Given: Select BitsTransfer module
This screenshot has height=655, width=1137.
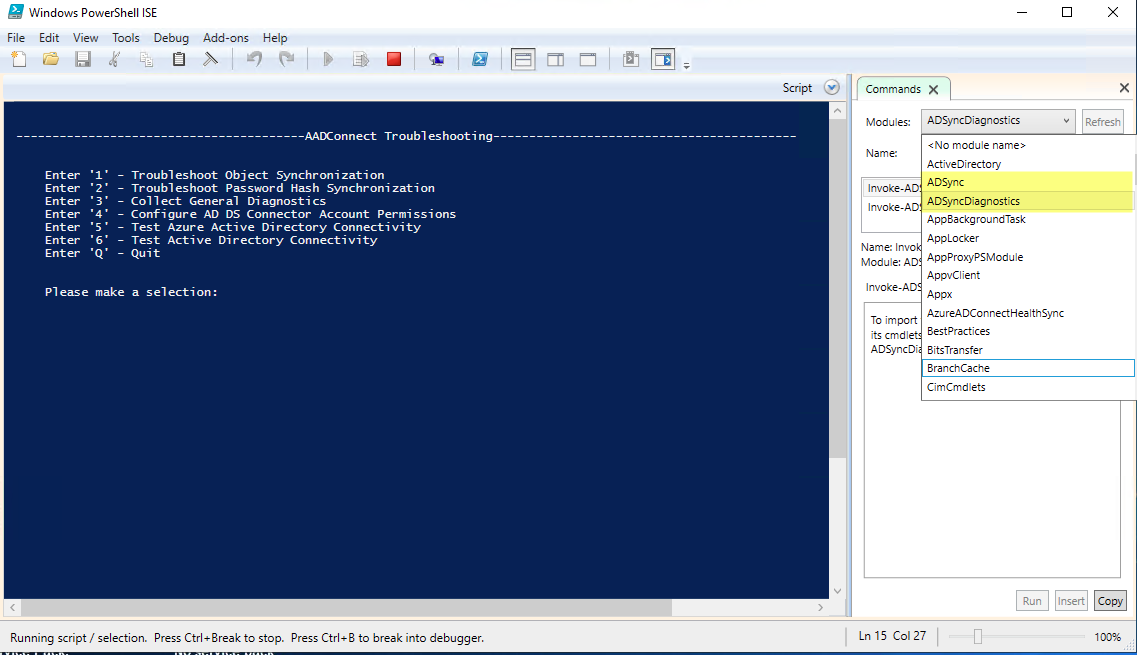Looking at the screenshot, I should (1028, 350).
